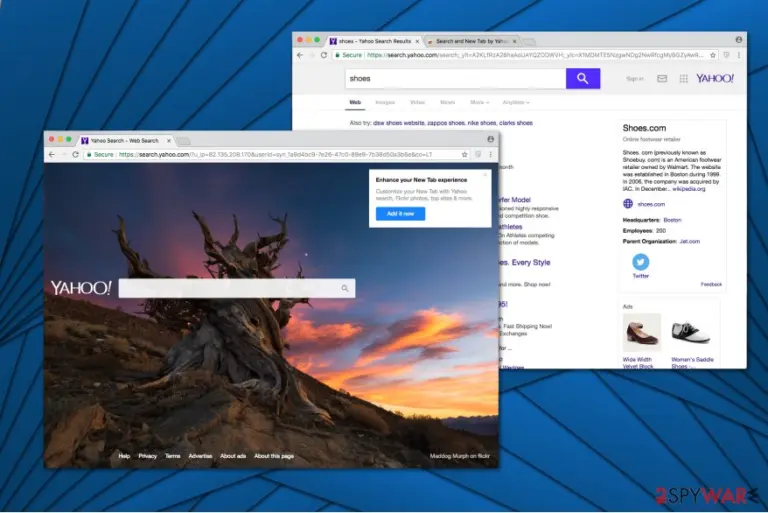Open Chrome menu in the front Yahoo window
768x513 pixels.
point(490,154)
